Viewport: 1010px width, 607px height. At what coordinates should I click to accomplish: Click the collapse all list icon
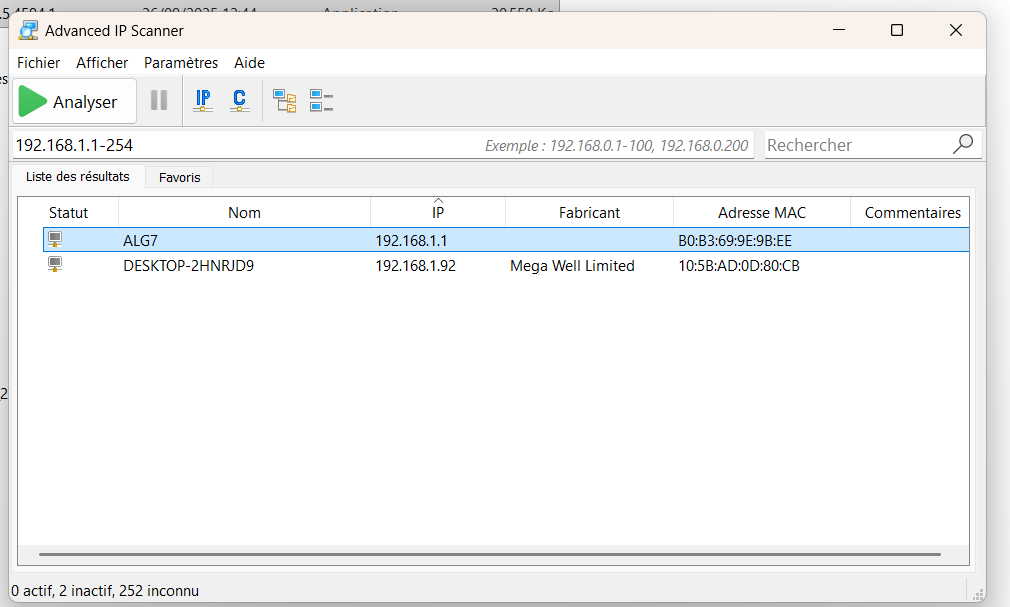click(321, 101)
